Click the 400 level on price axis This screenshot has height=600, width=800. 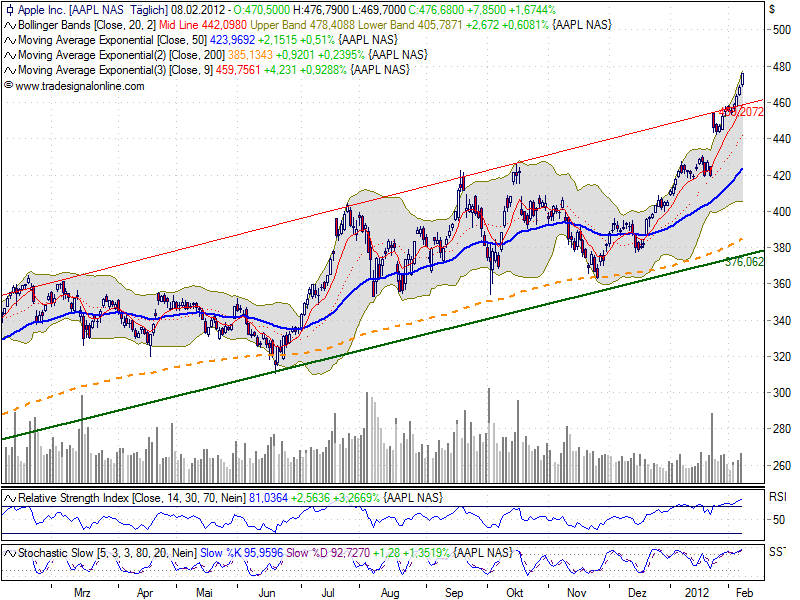coord(781,211)
